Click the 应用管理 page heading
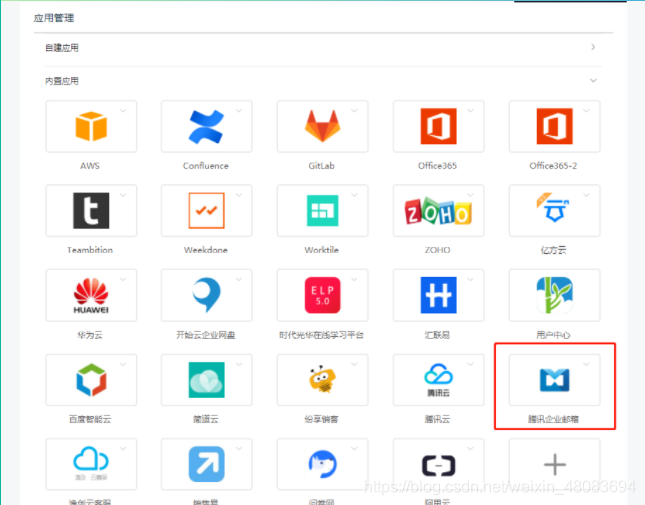Screen dimensions: 645x505 tap(54, 18)
